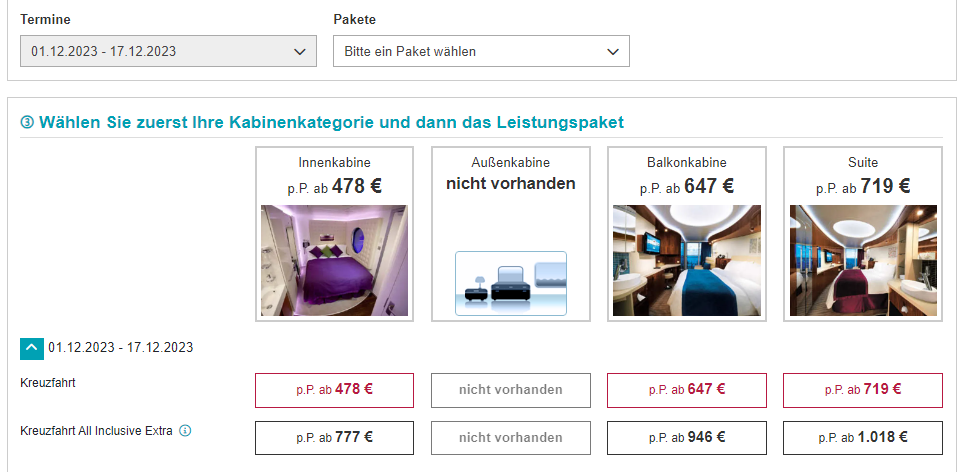Click the Suite category header price 719 €
The width and height of the screenshot is (957, 472).
(886, 186)
